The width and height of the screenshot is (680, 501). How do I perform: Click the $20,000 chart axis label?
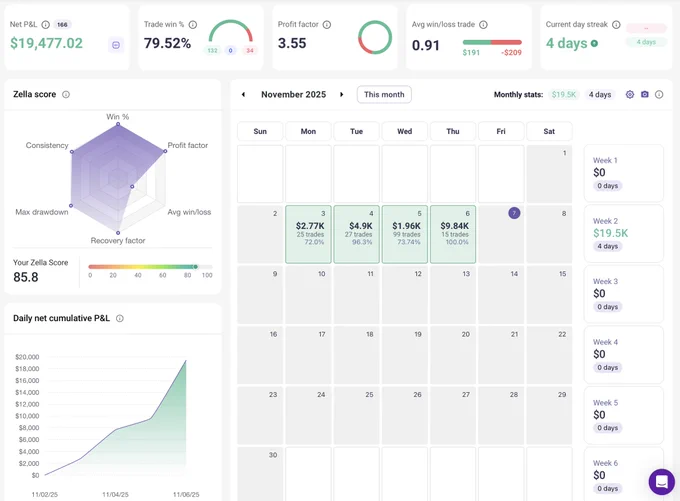click(x=27, y=357)
